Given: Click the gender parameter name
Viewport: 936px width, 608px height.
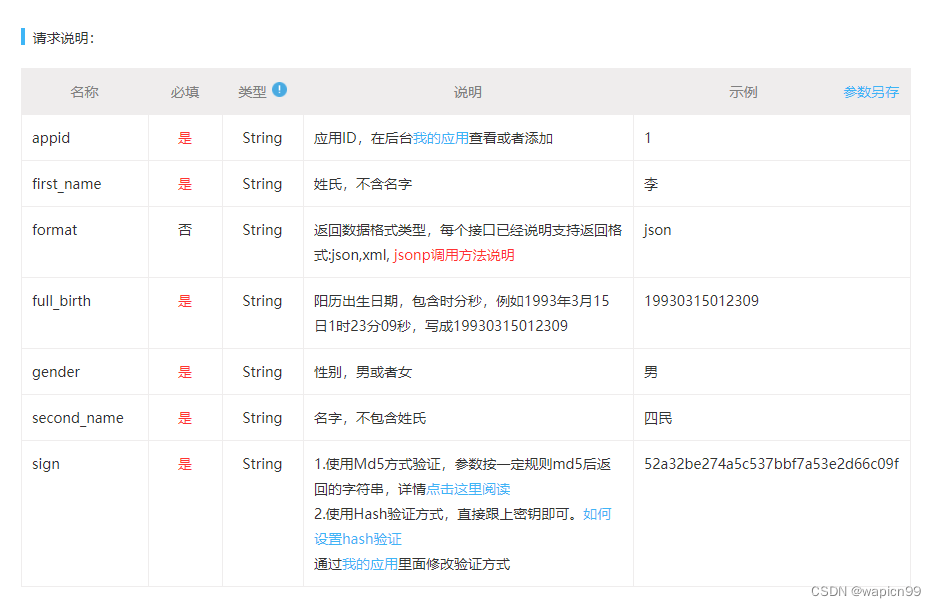Looking at the screenshot, I should coord(56,372).
